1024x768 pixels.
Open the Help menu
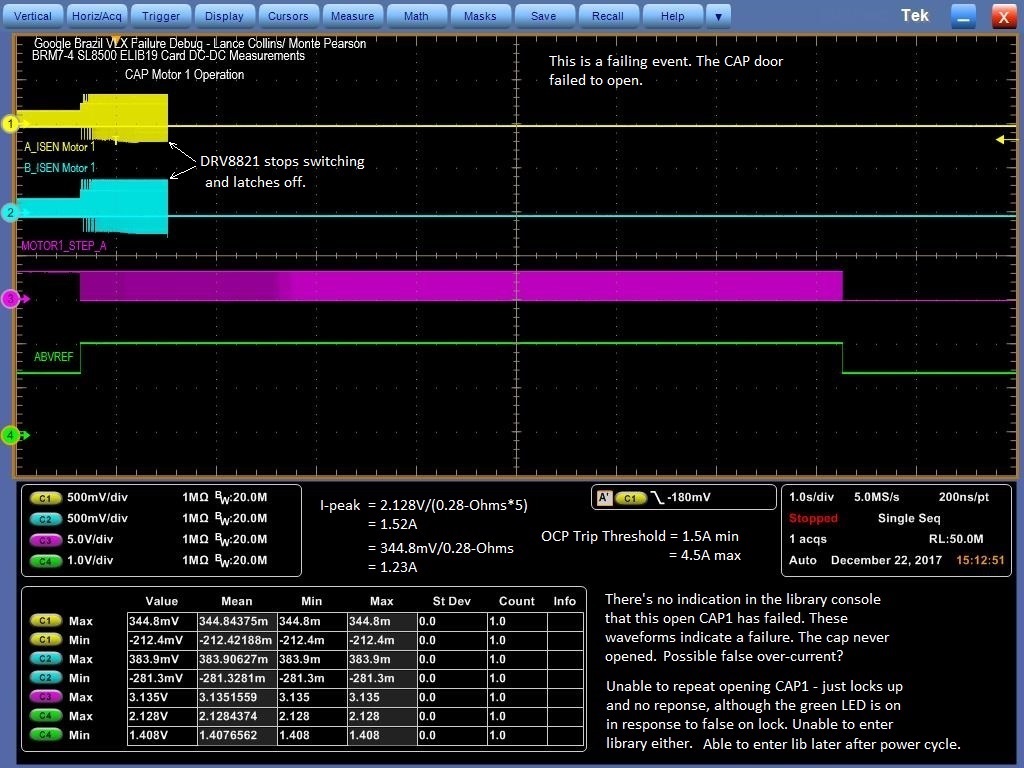[x=673, y=16]
